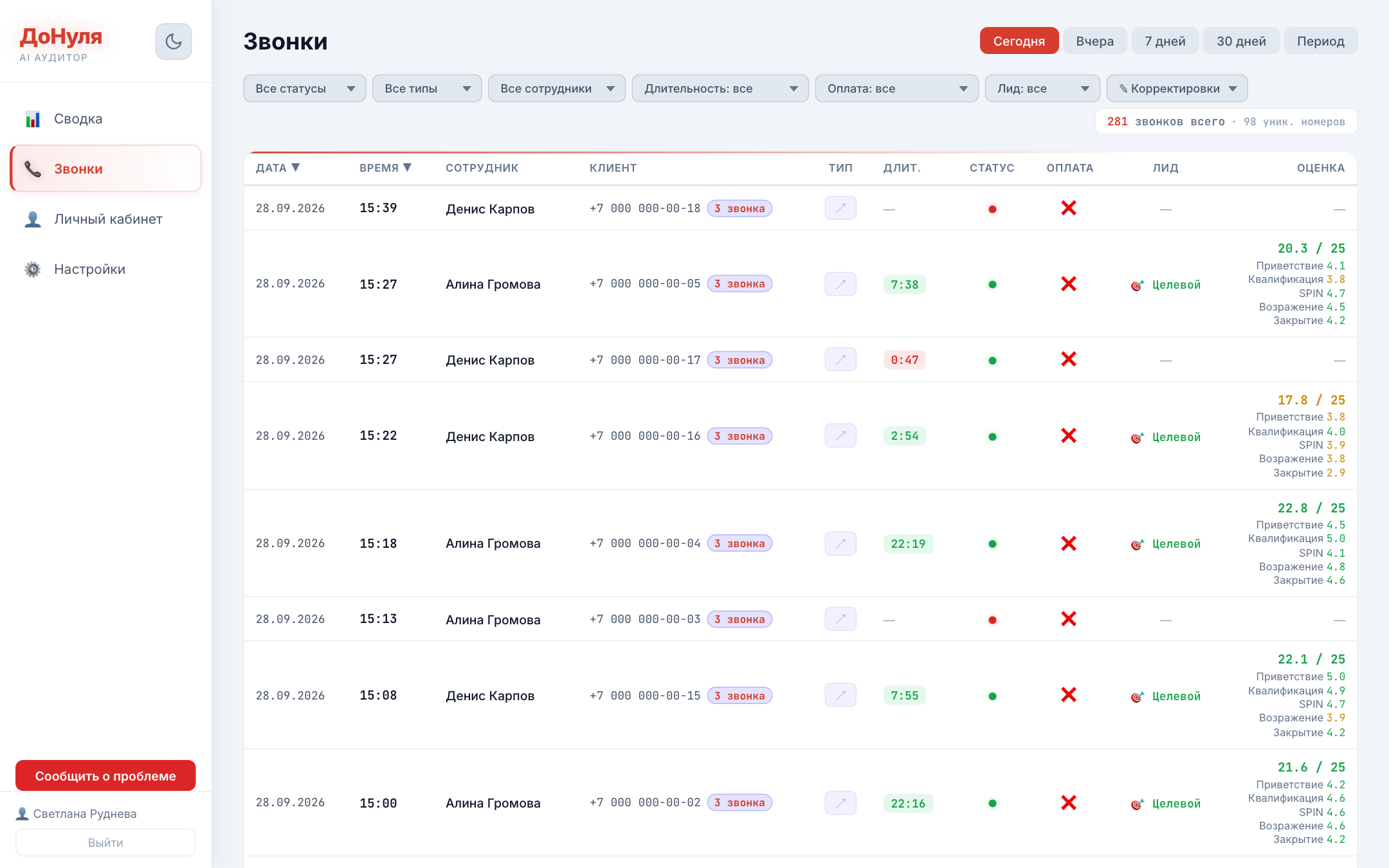Toggle dark mode with the moon icon
Image resolution: width=1389 pixels, height=868 pixels.
(174, 42)
